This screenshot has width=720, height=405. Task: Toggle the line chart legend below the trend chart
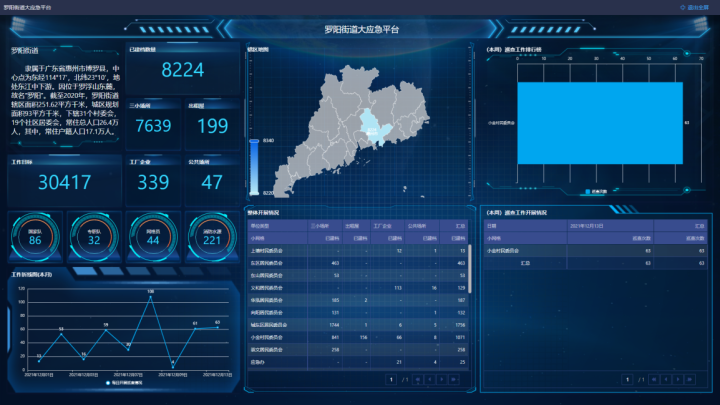(125, 382)
